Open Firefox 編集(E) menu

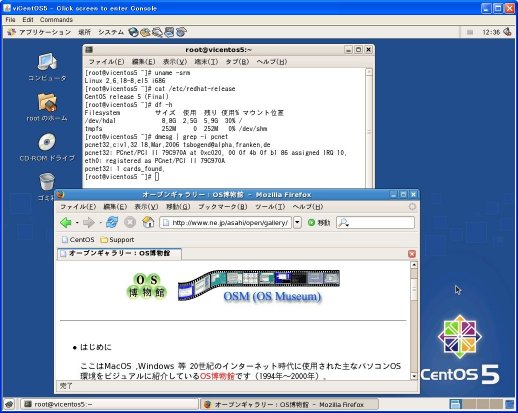(x=115, y=207)
